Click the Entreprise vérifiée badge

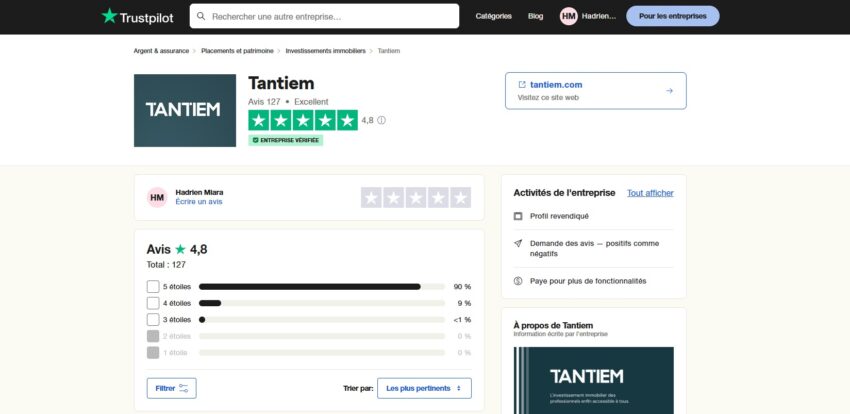coord(286,140)
